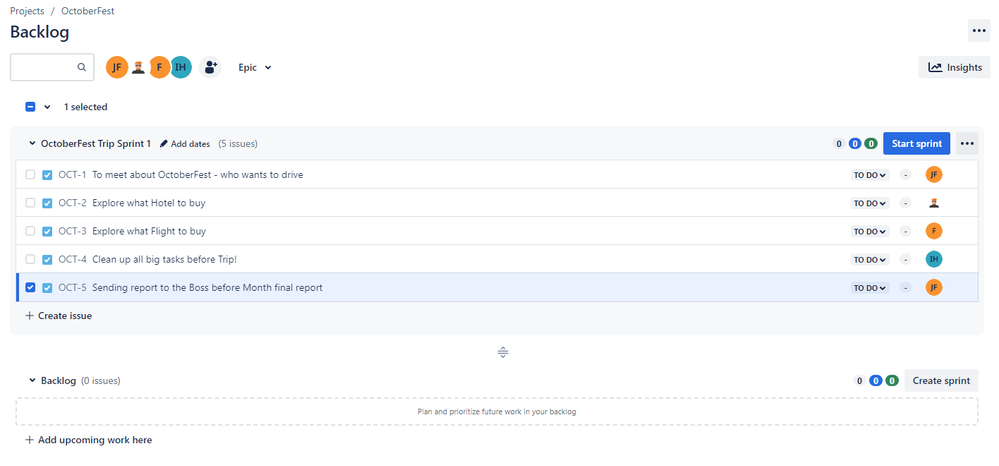Toggle the select-all checkbox
Screen dimensions: 999x466
coord(30,106)
